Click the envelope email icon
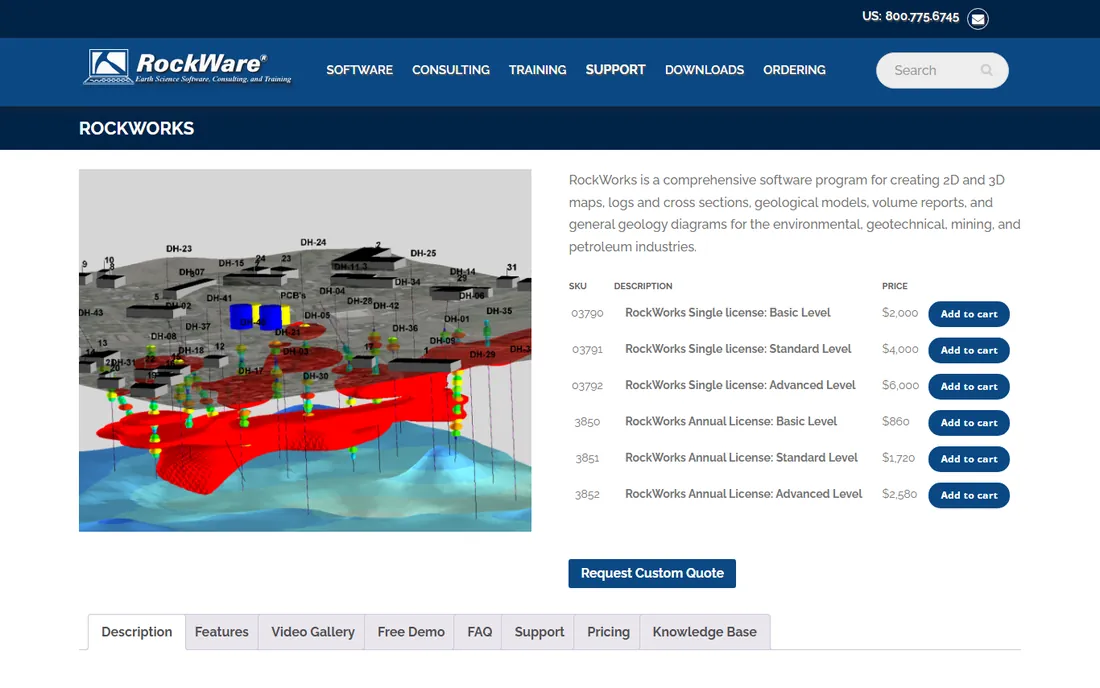 coord(977,19)
